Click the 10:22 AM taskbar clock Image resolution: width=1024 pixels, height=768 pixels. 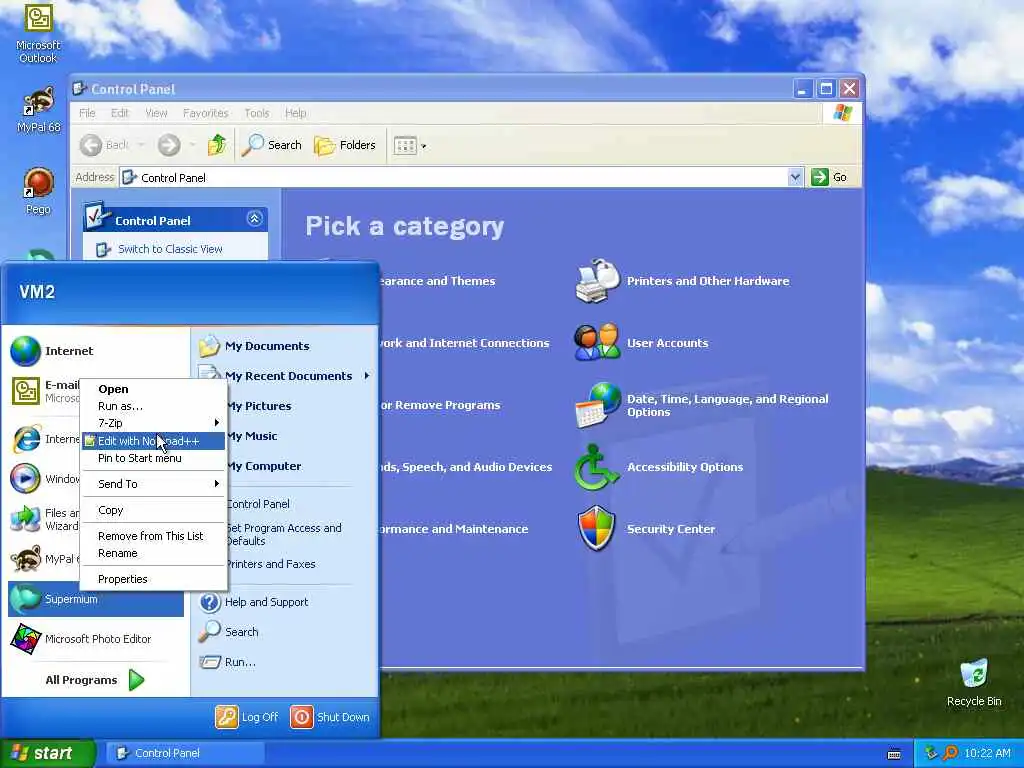[987, 753]
